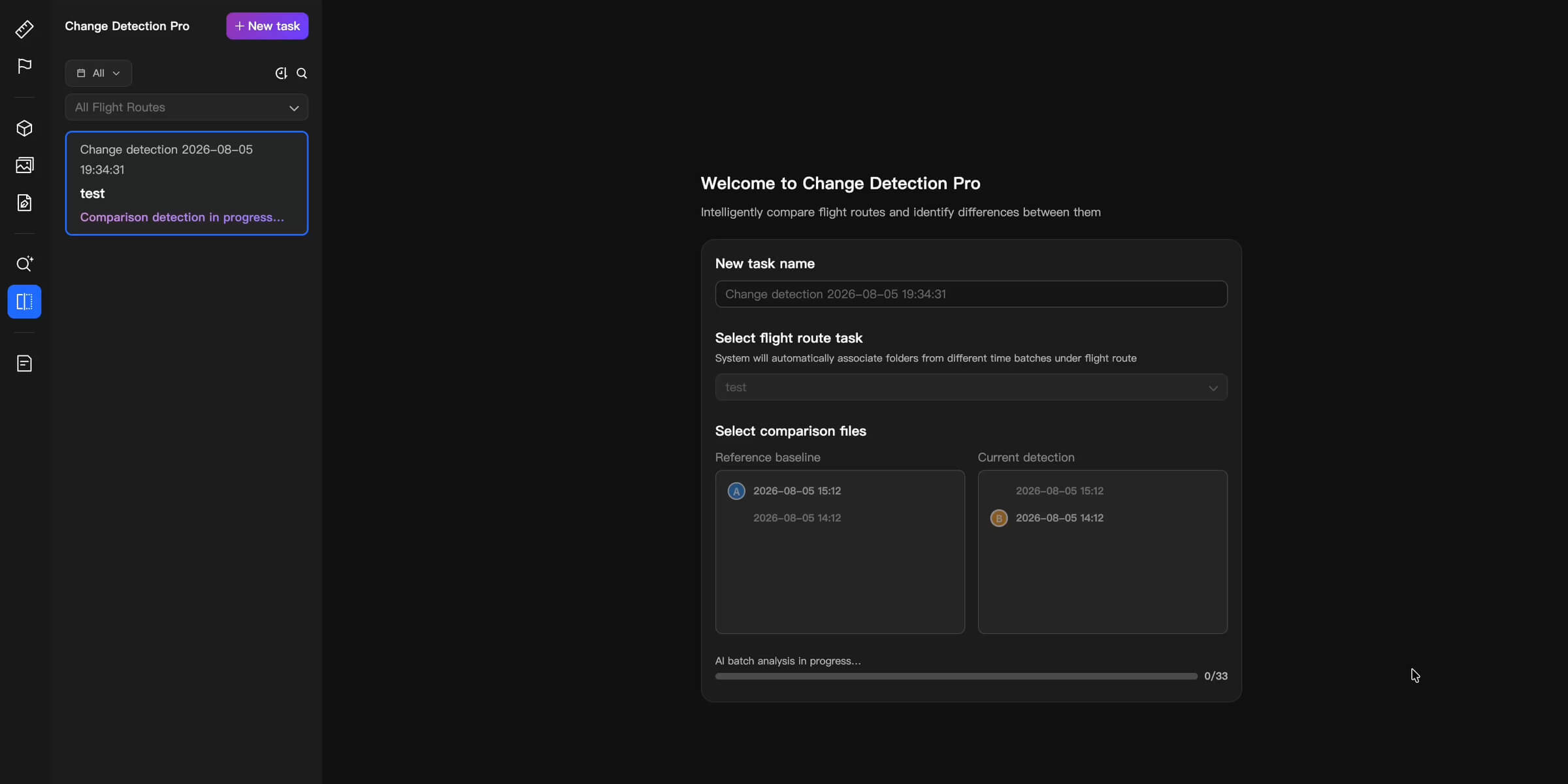Click the 'Welcome to Change Detection Pro' heading
The width and height of the screenshot is (1568, 784).
point(841,184)
